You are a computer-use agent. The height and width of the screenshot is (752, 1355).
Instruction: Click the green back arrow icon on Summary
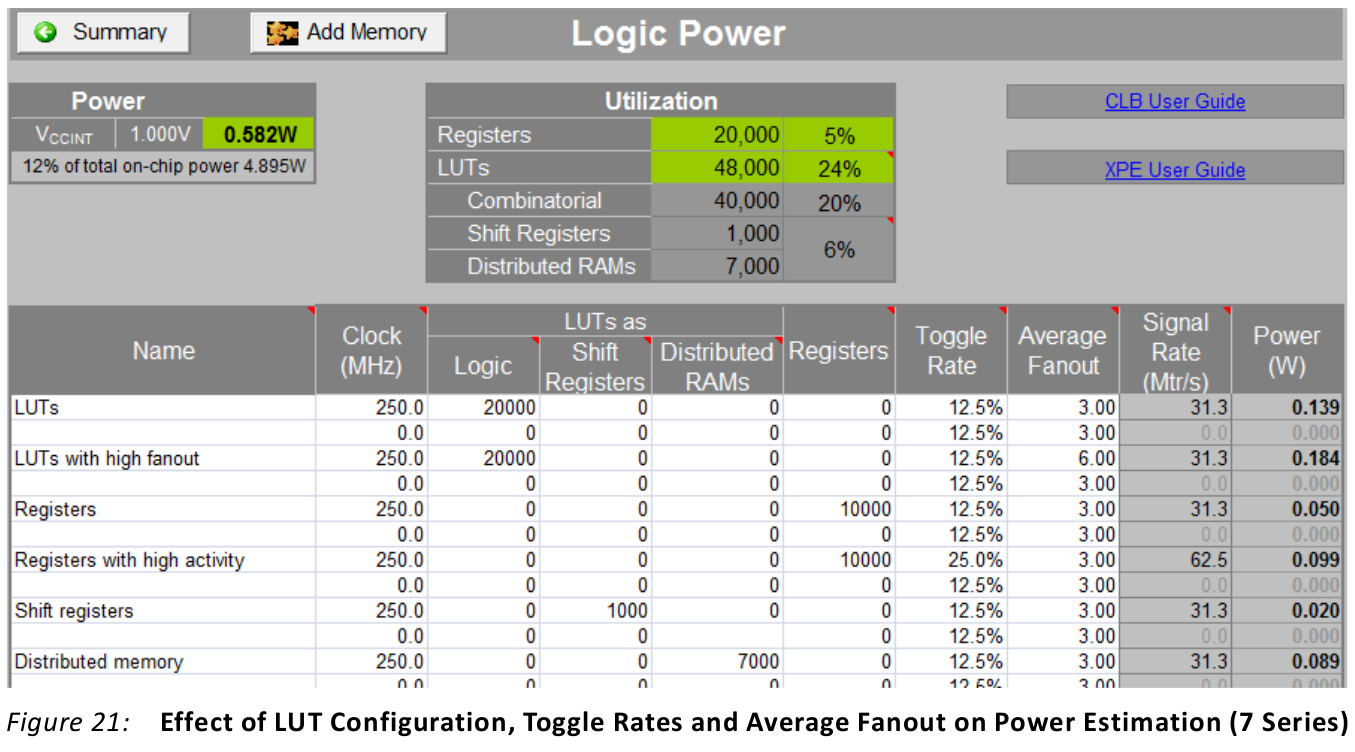46,33
